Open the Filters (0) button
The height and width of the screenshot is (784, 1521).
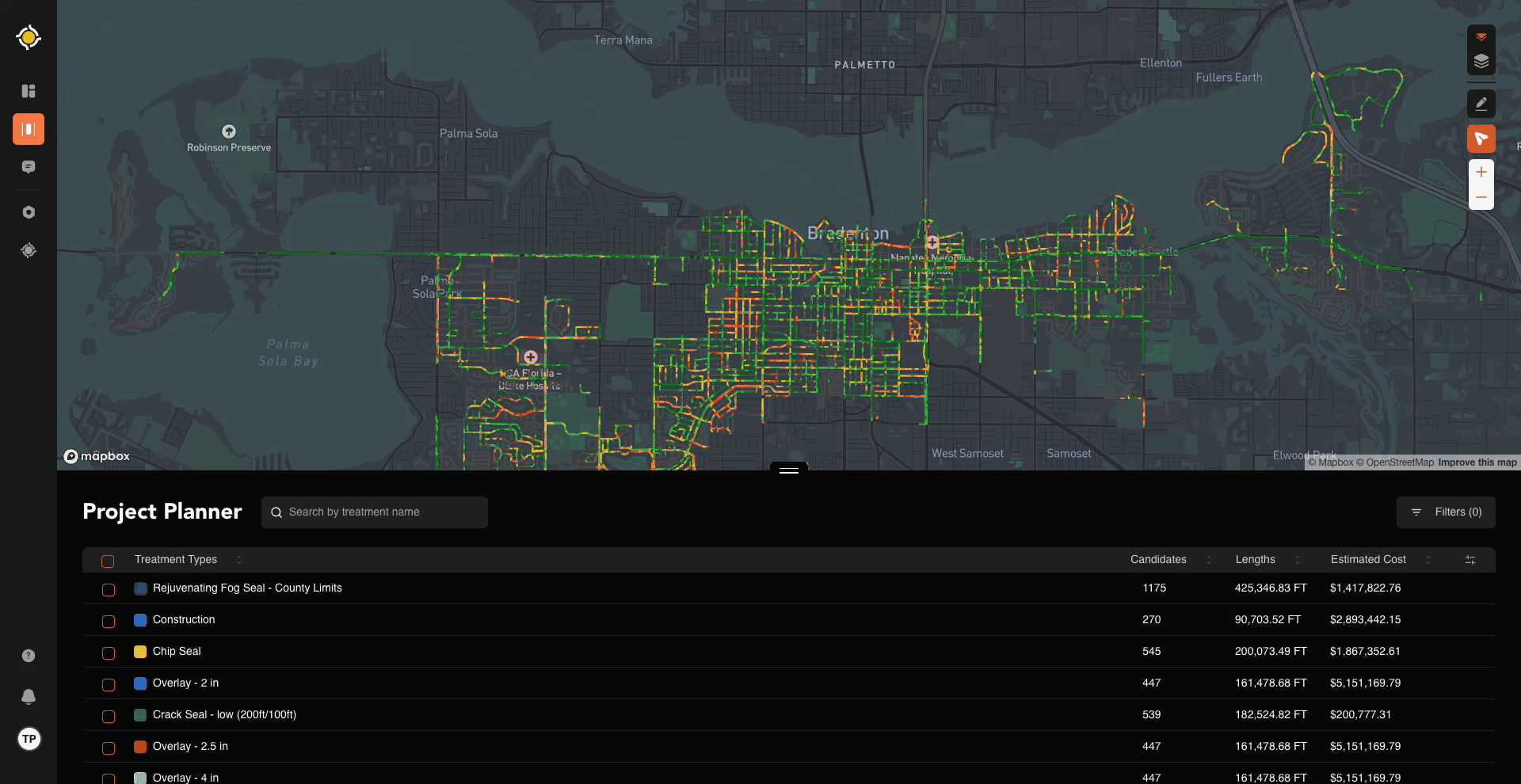point(1446,512)
